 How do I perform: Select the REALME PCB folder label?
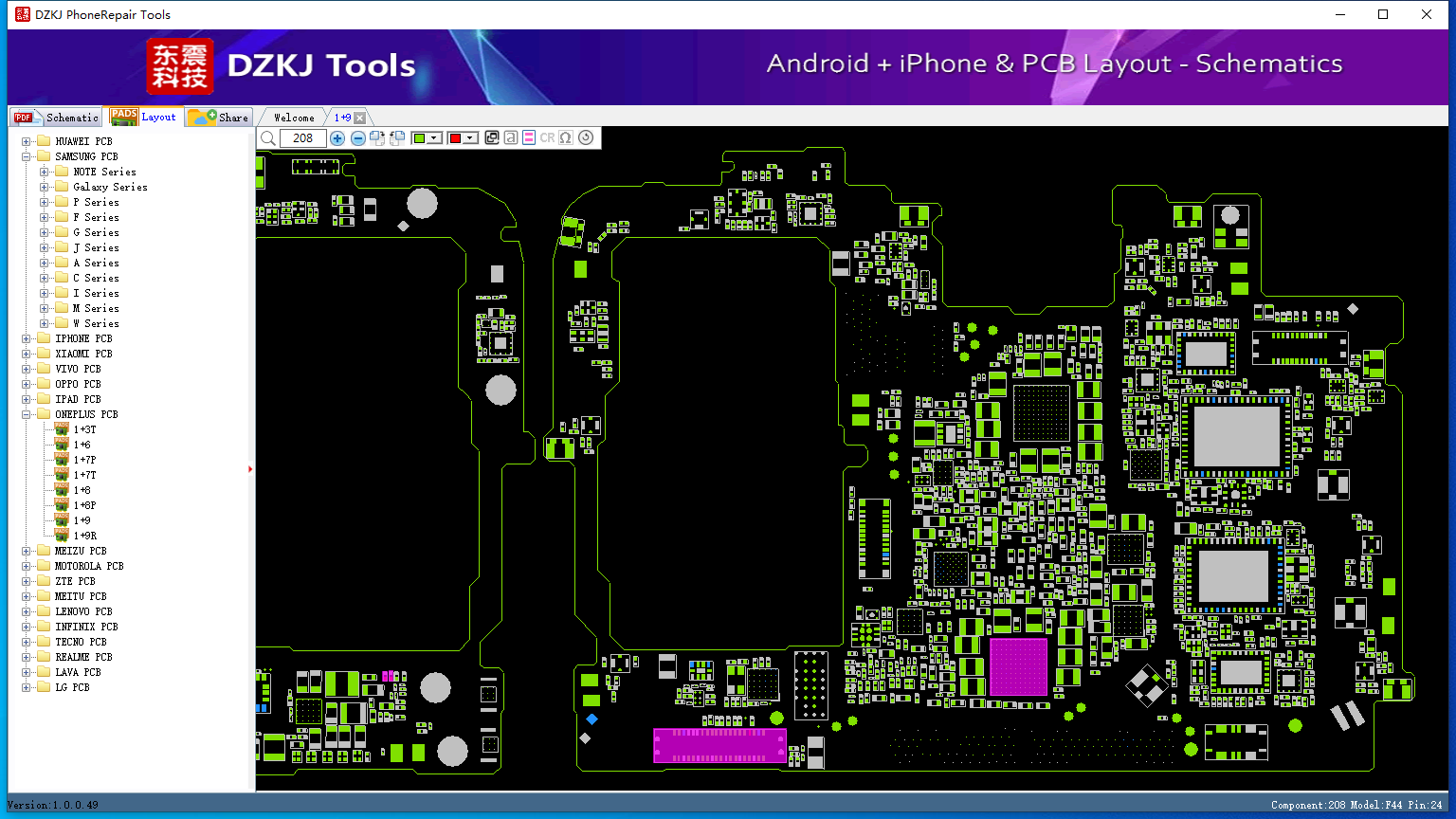(83, 657)
